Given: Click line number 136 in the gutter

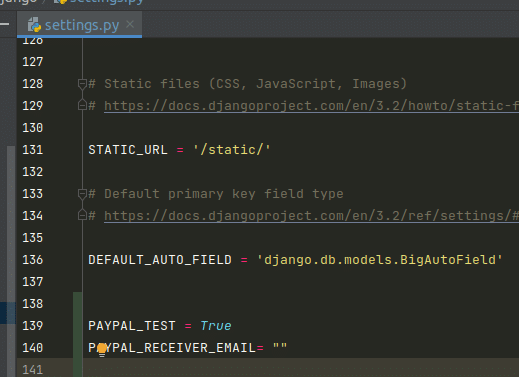Looking at the screenshot, I should coord(33,260).
